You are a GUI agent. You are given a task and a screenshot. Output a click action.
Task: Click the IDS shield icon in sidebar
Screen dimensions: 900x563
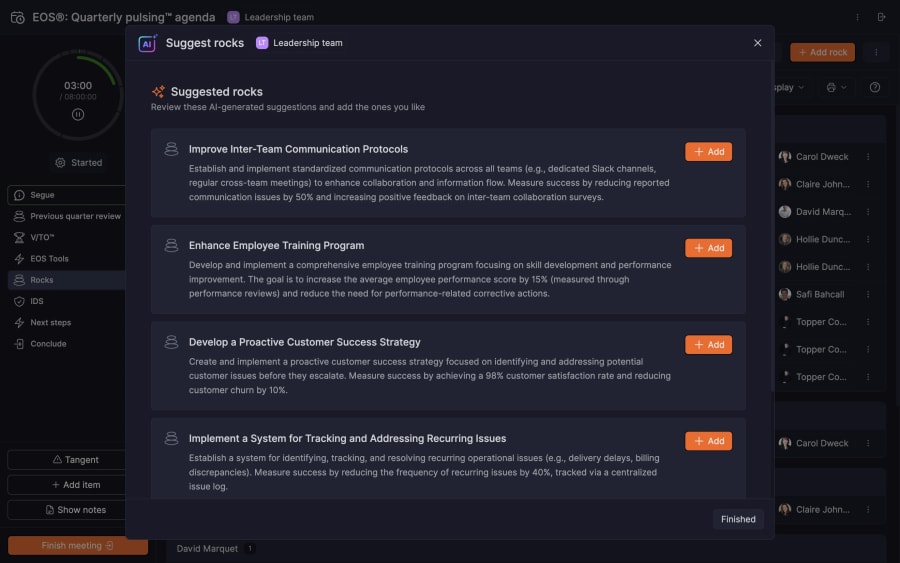point(19,301)
